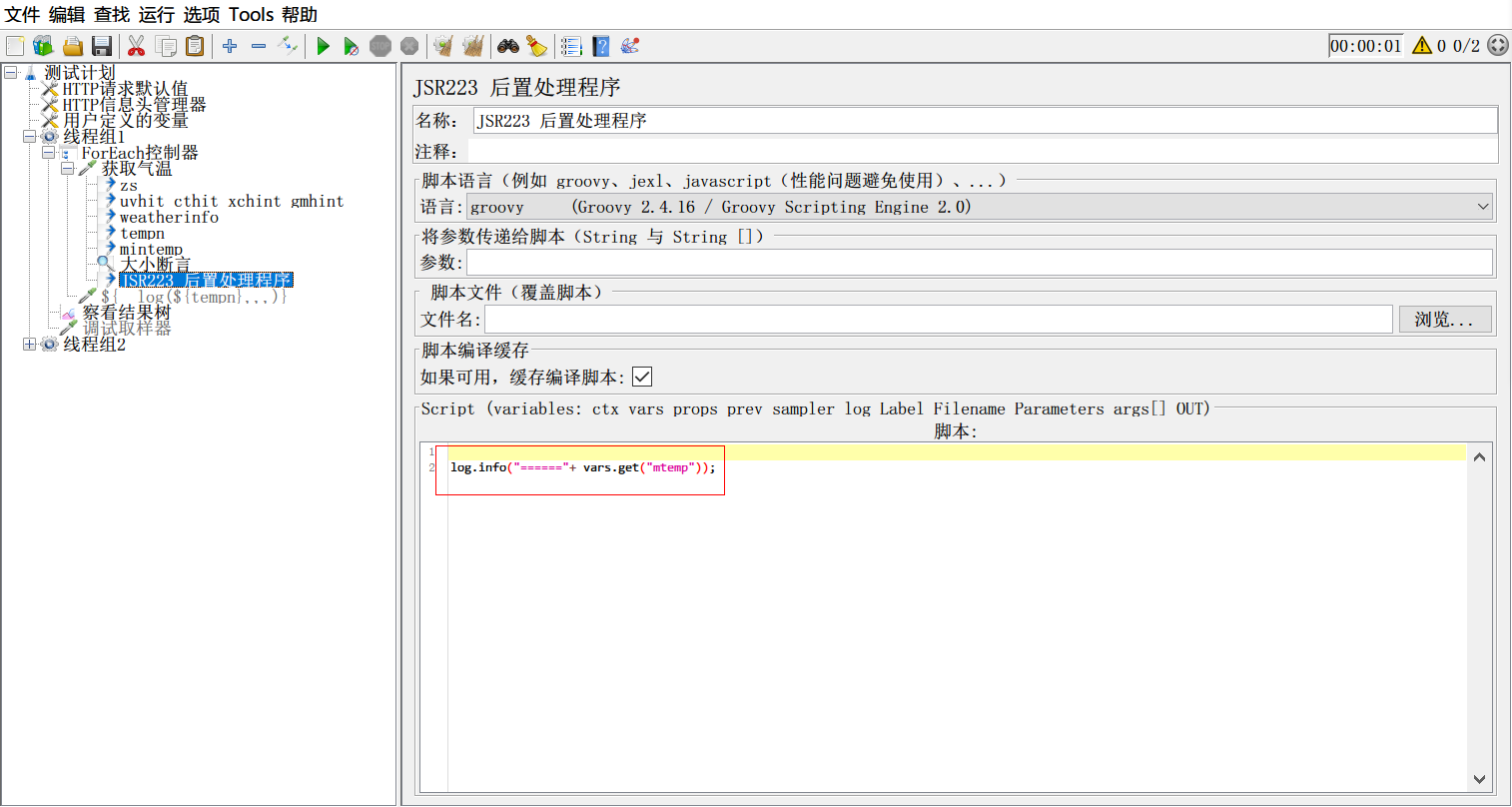This screenshot has height=807, width=1512.
Task: Click the 参数 parameters input field
Action: point(979,263)
